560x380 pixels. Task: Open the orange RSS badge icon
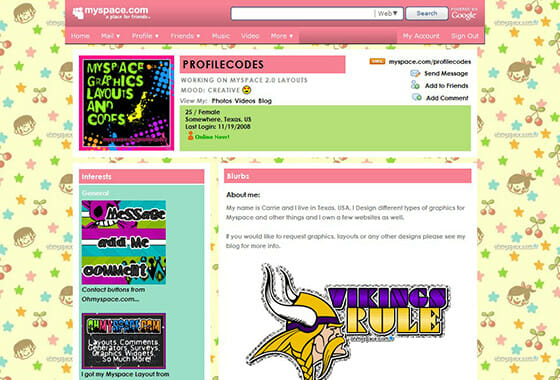coord(377,61)
